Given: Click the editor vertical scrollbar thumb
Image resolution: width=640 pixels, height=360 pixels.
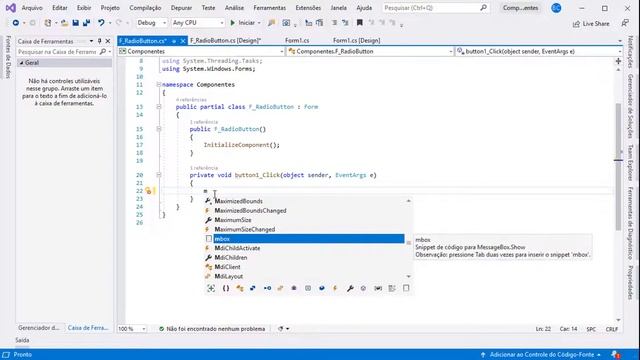Looking at the screenshot, I should 618,167.
